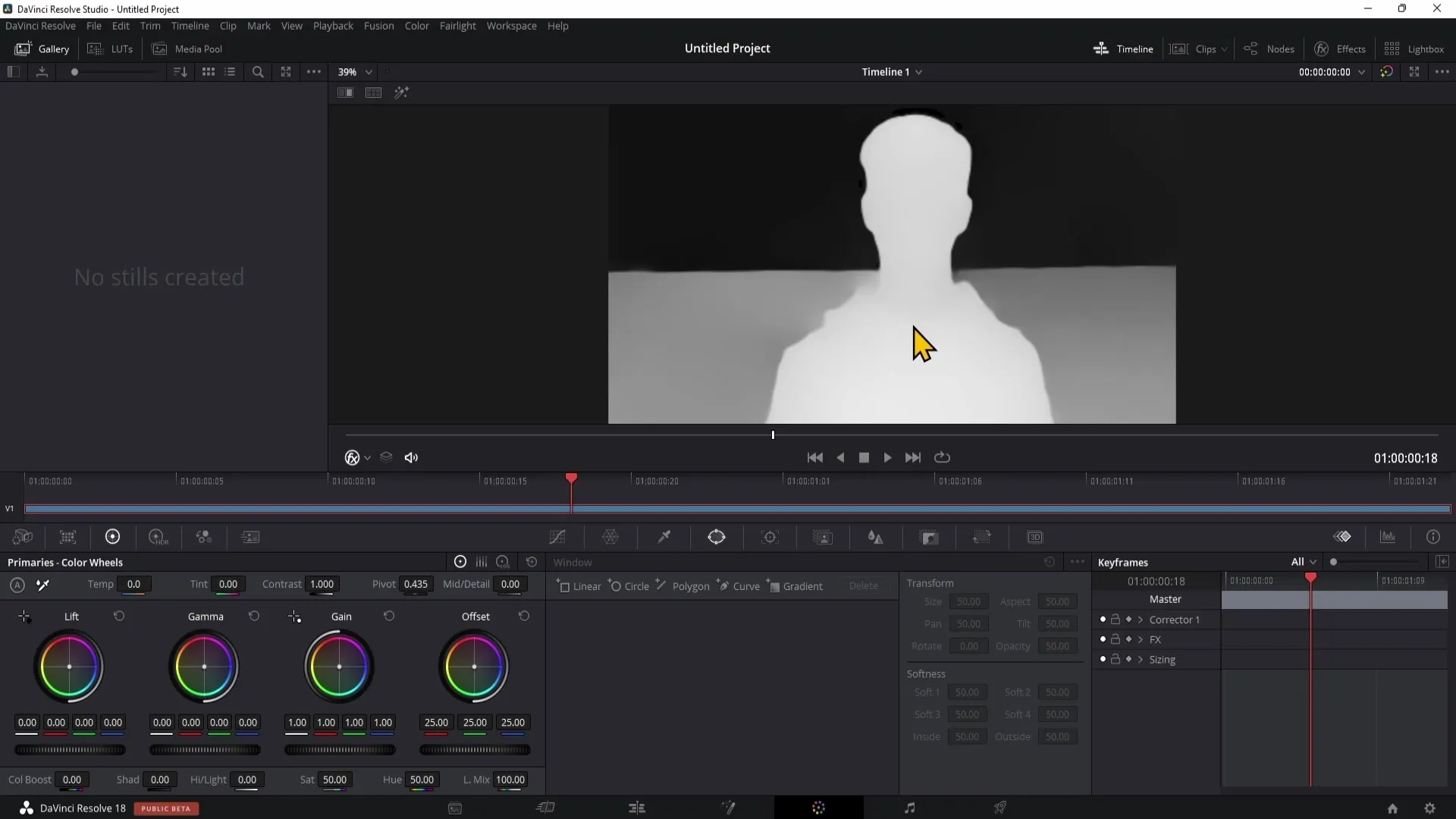Open the Tracker palette
1456x819 pixels.
coord(770,538)
